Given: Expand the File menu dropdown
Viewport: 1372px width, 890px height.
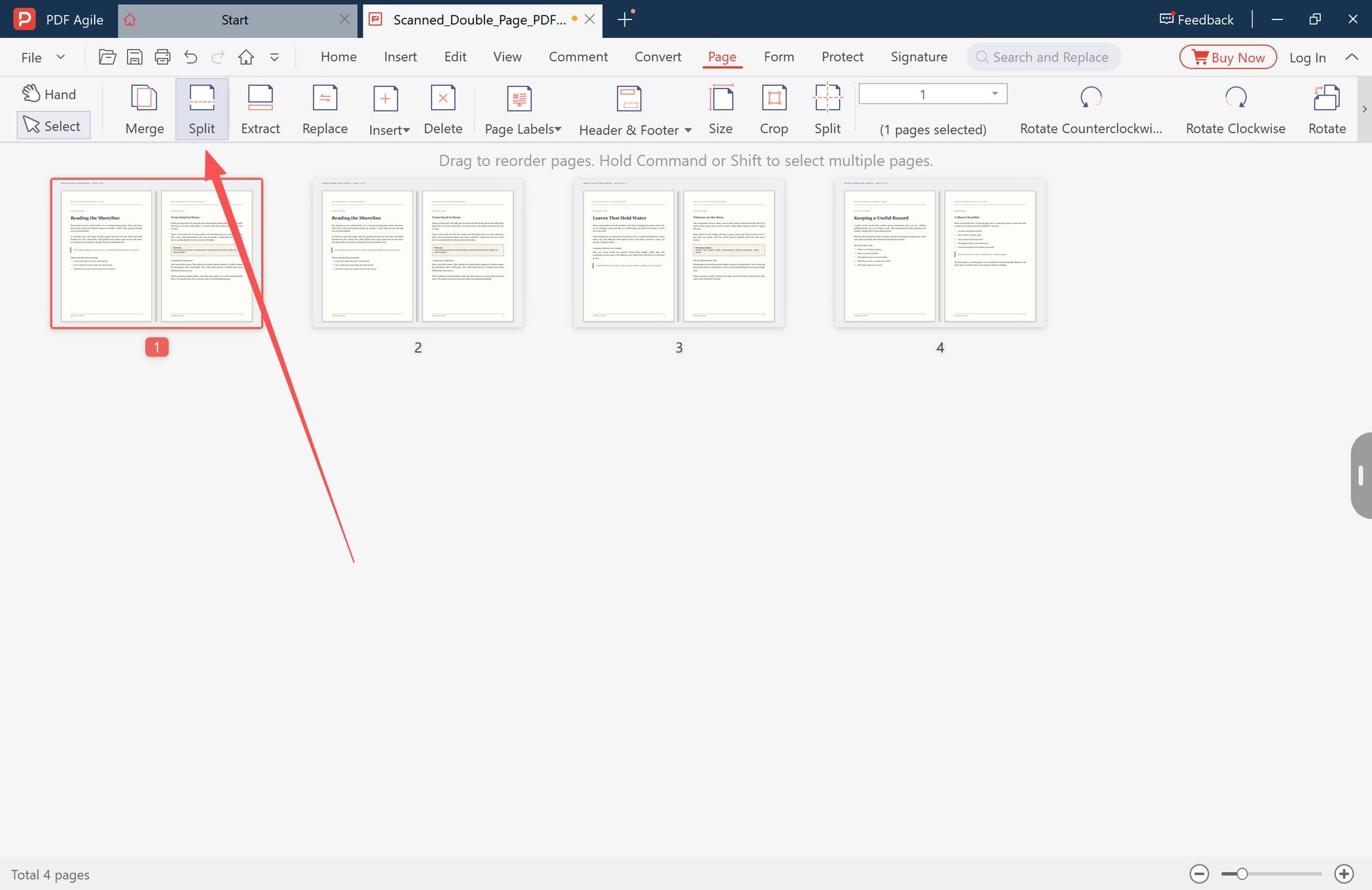Looking at the screenshot, I should click(43, 57).
